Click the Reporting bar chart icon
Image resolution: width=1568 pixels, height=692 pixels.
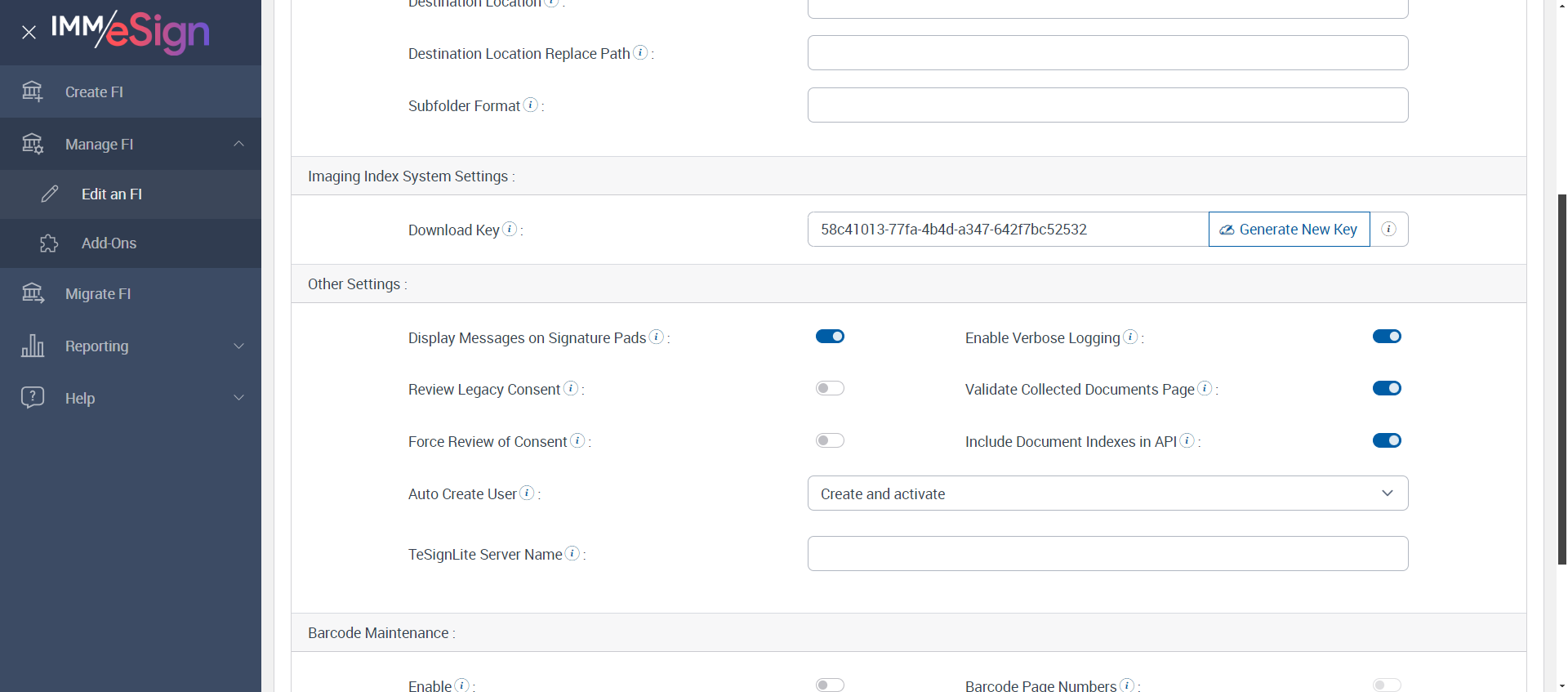(x=33, y=346)
